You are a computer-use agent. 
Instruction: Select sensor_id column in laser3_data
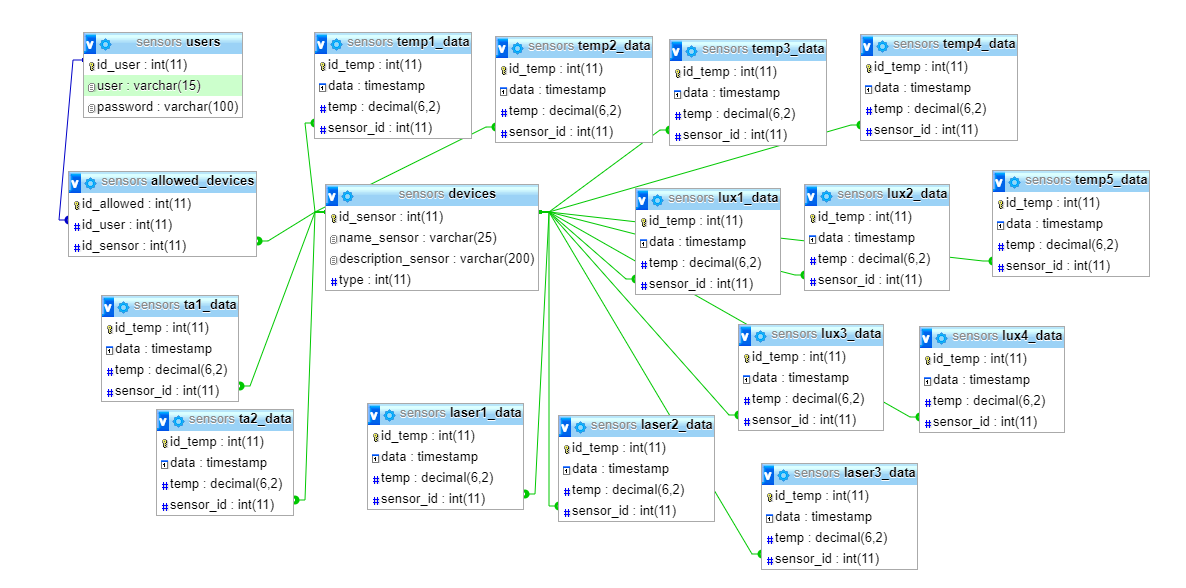(x=840, y=559)
